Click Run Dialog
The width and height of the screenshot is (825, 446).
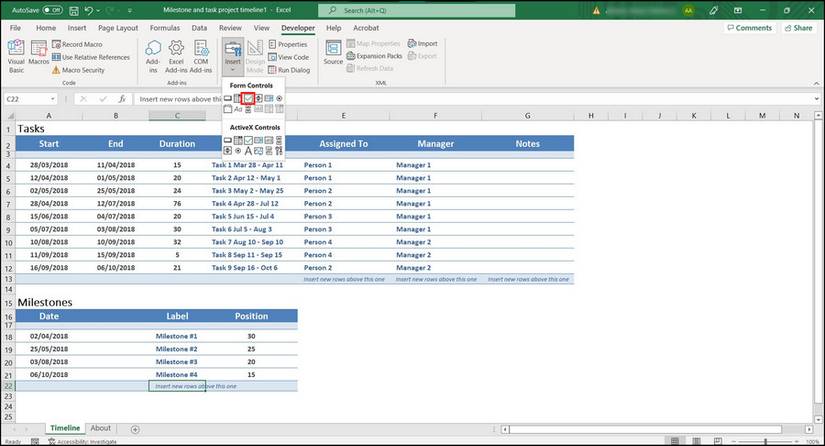pyautogui.click(x=289, y=70)
